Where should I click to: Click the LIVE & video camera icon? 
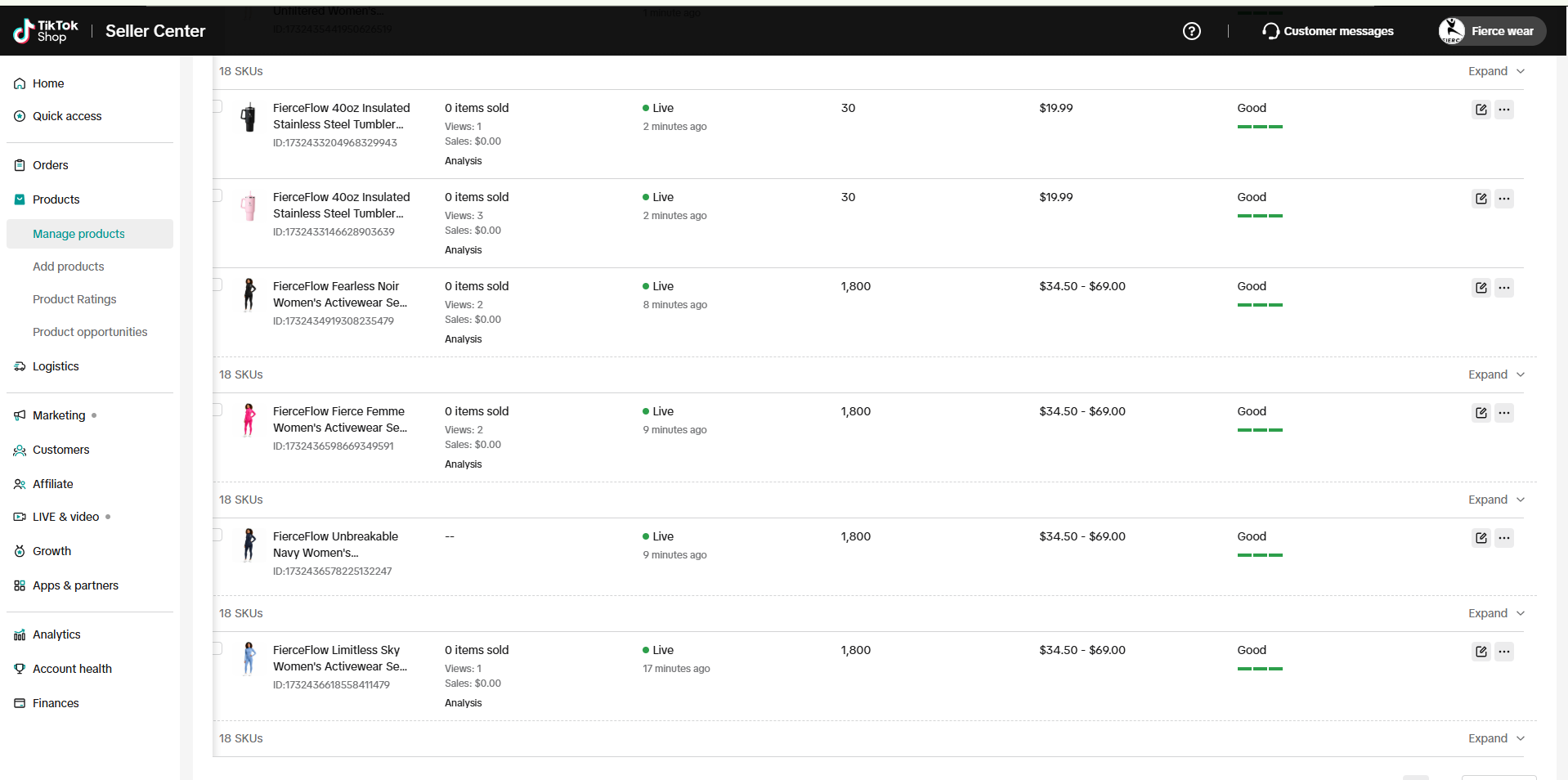(x=20, y=517)
